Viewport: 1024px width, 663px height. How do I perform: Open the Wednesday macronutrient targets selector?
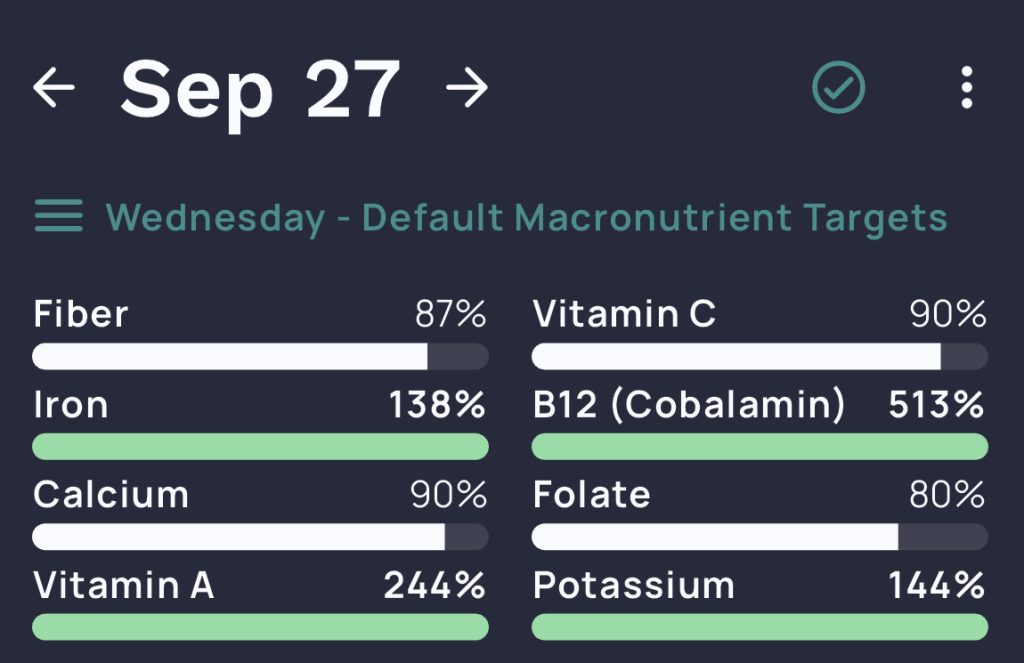(x=525, y=217)
